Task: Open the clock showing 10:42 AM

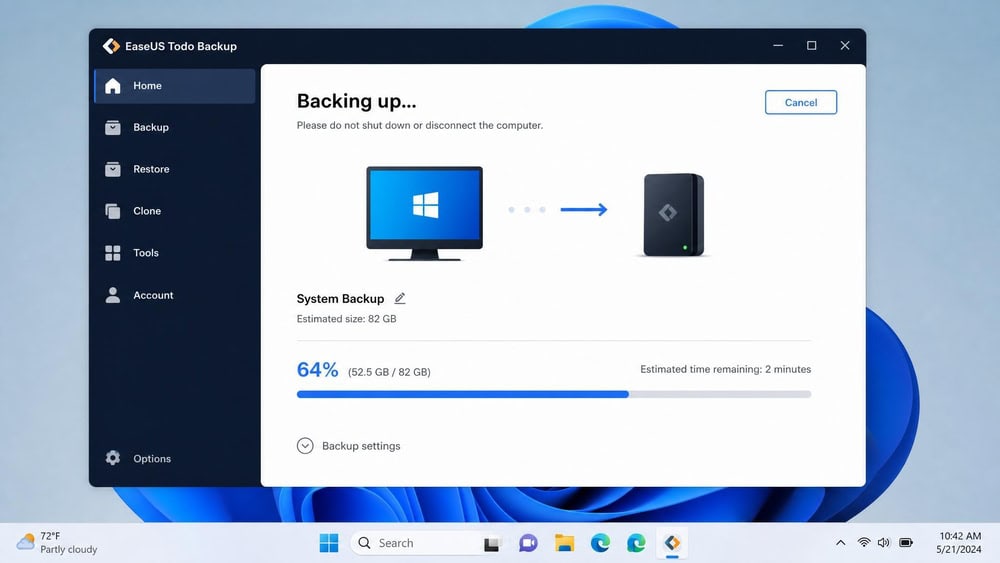Action: (x=959, y=543)
